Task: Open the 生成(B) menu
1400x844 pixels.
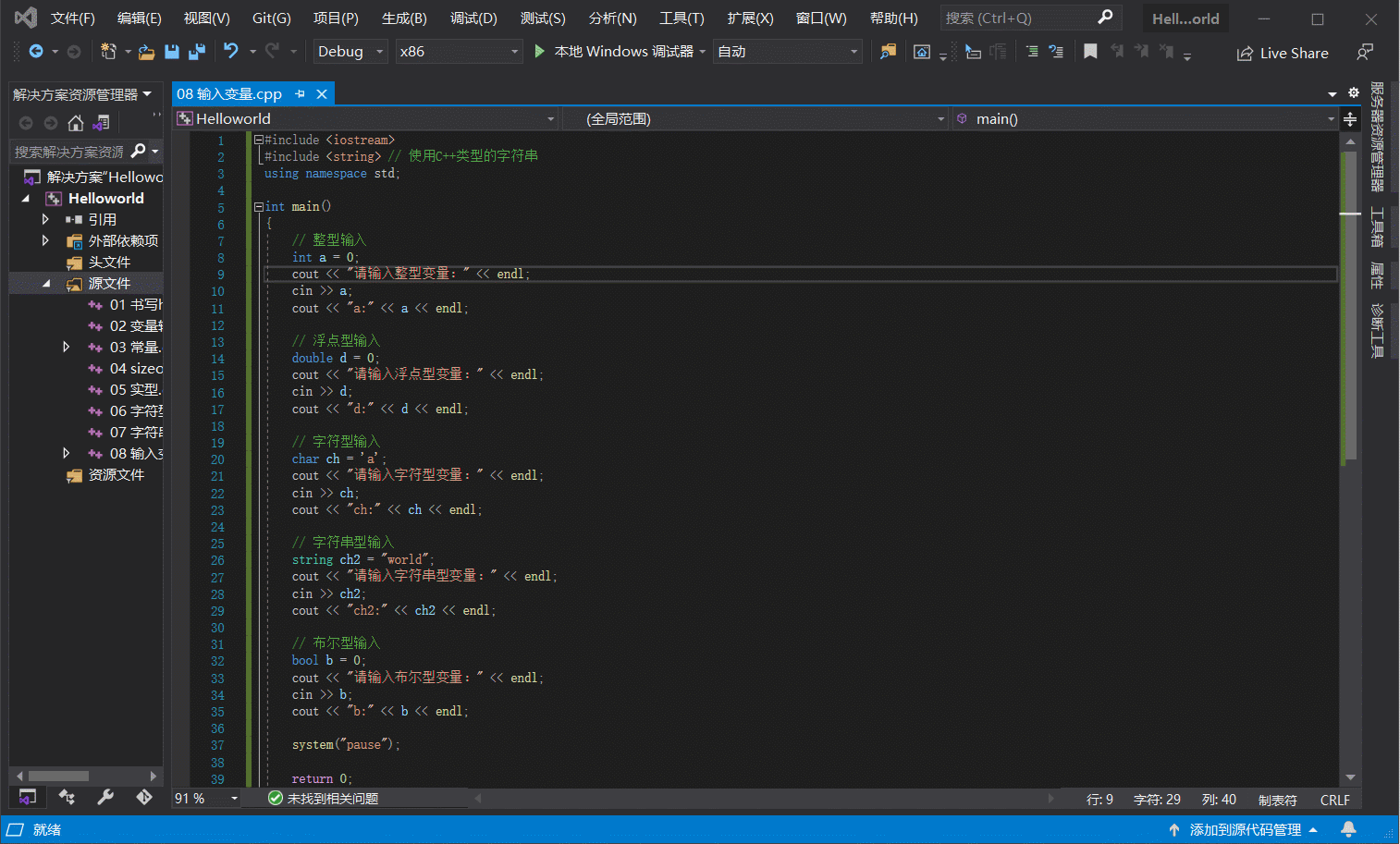Action: (404, 18)
